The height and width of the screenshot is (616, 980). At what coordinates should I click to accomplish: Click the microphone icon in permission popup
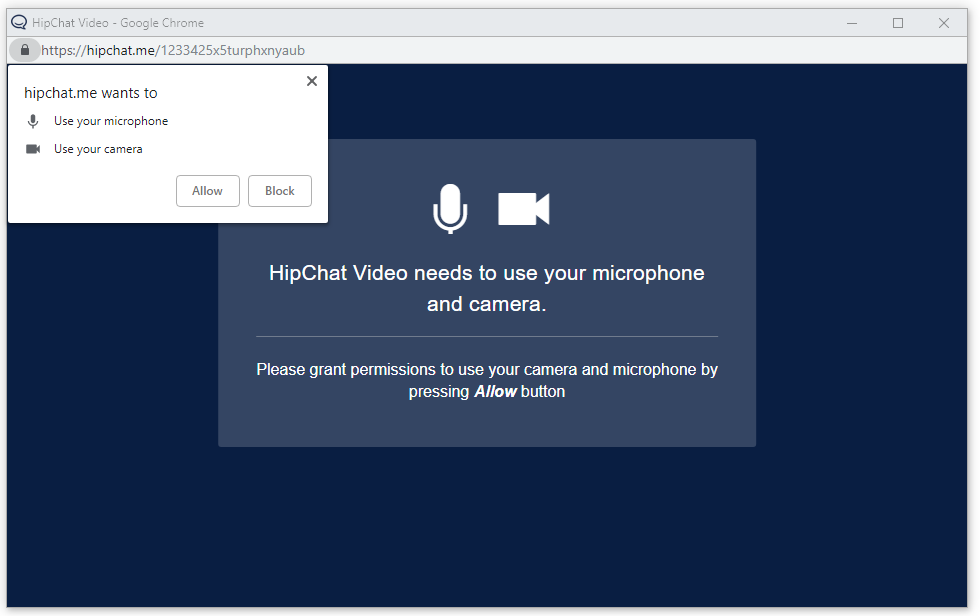pos(33,121)
